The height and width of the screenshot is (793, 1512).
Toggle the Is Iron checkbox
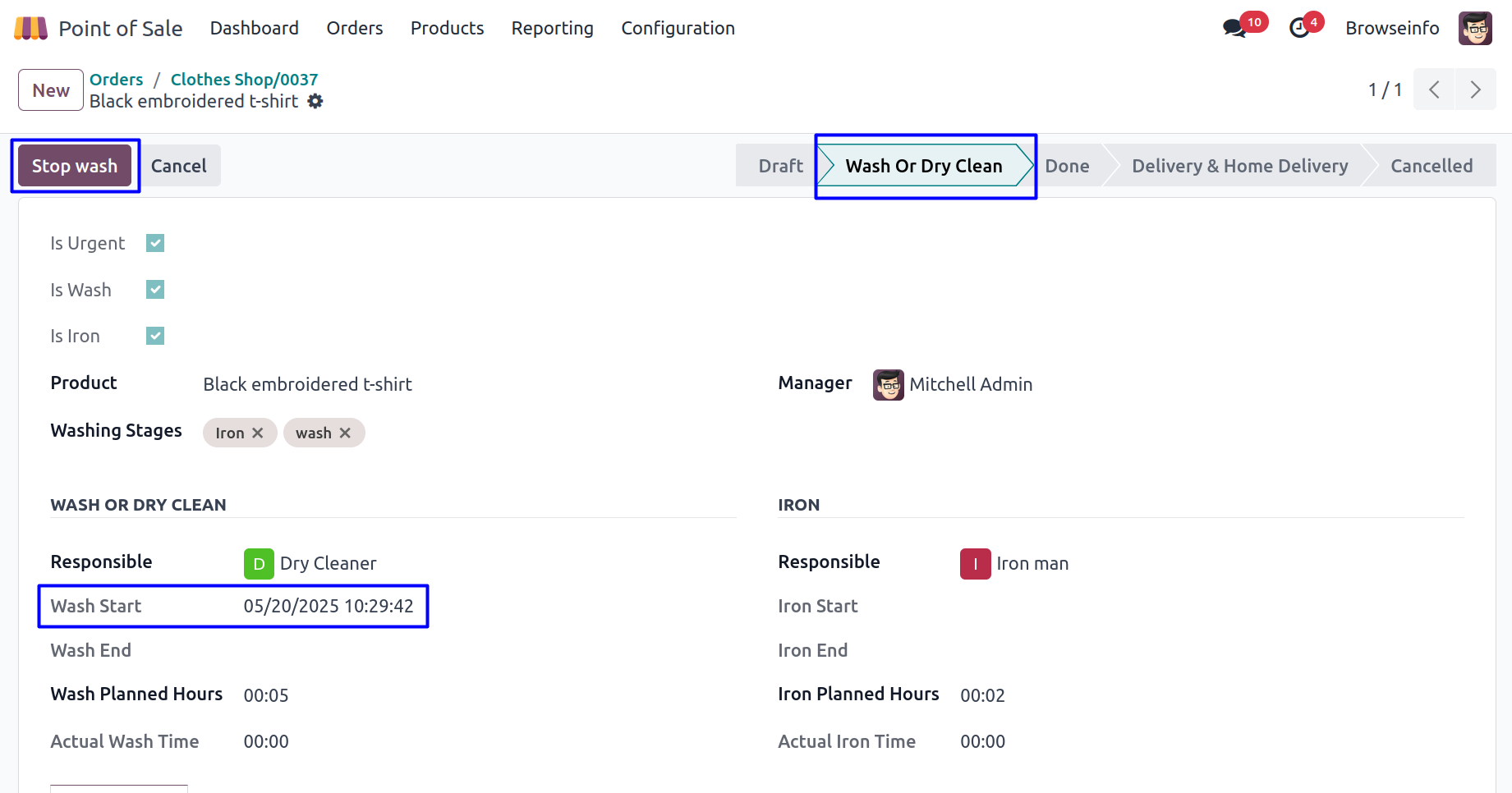click(x=155, y=336)
